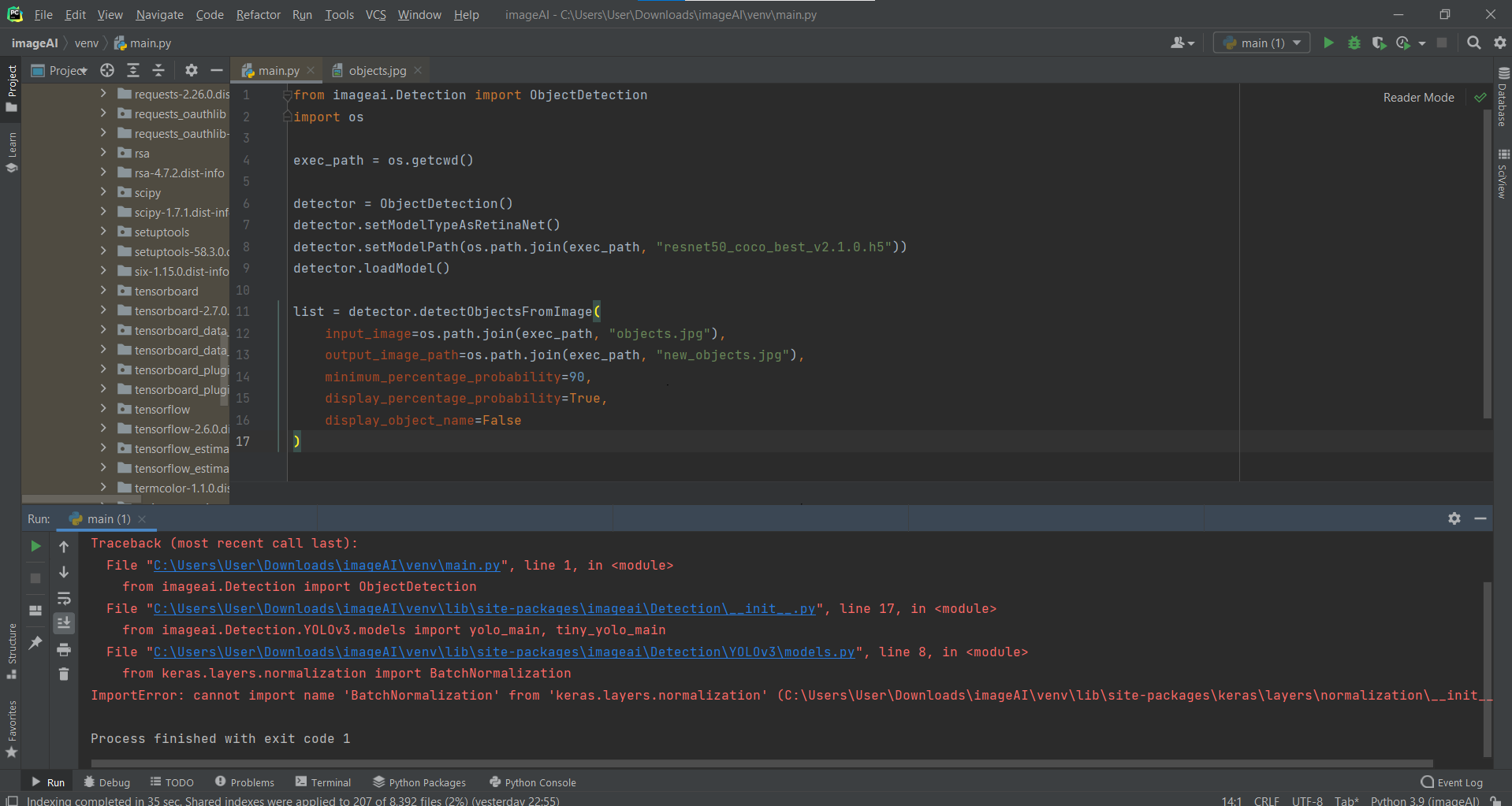Open the Database side panel
This screenshot has height=806, width=1512.
1503,96
